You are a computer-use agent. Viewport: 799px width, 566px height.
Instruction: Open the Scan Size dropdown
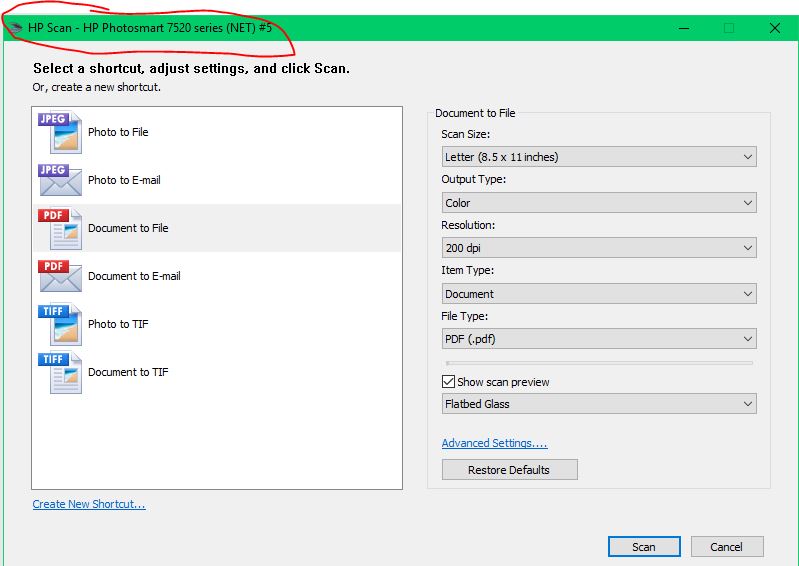(598, 157)
